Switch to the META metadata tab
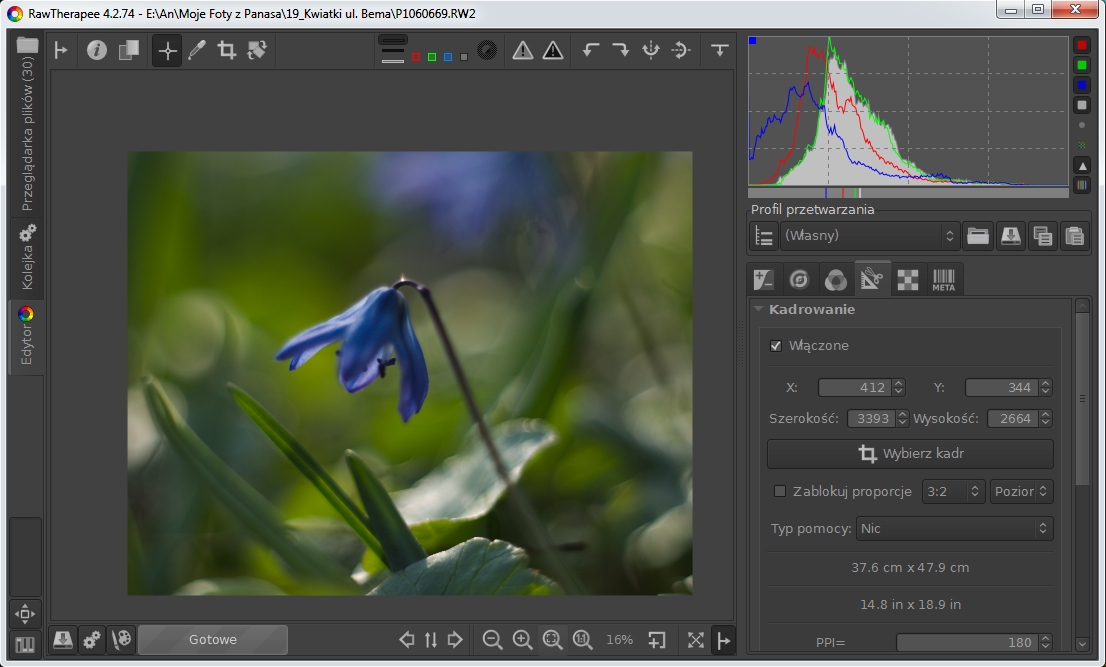This screenshot has width=1106, height=667. point(943,280)
